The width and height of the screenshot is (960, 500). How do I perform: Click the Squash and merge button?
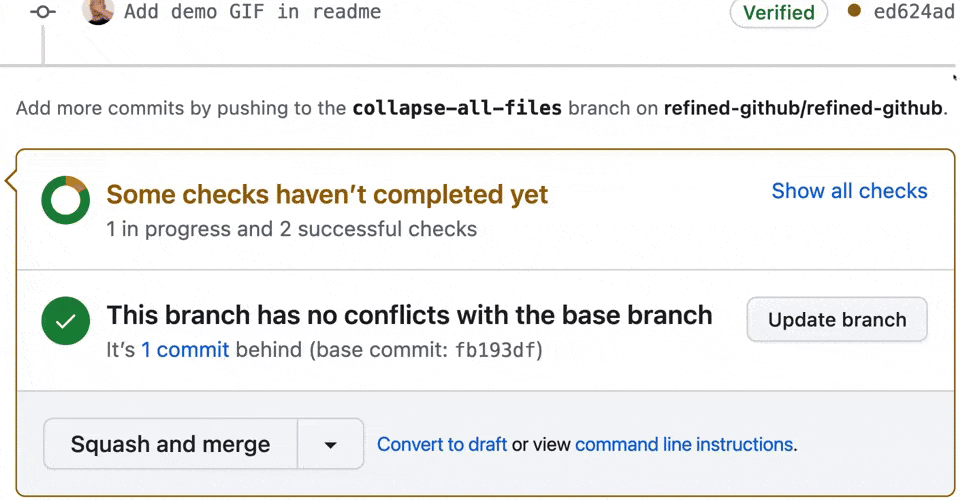coord(170,444)
